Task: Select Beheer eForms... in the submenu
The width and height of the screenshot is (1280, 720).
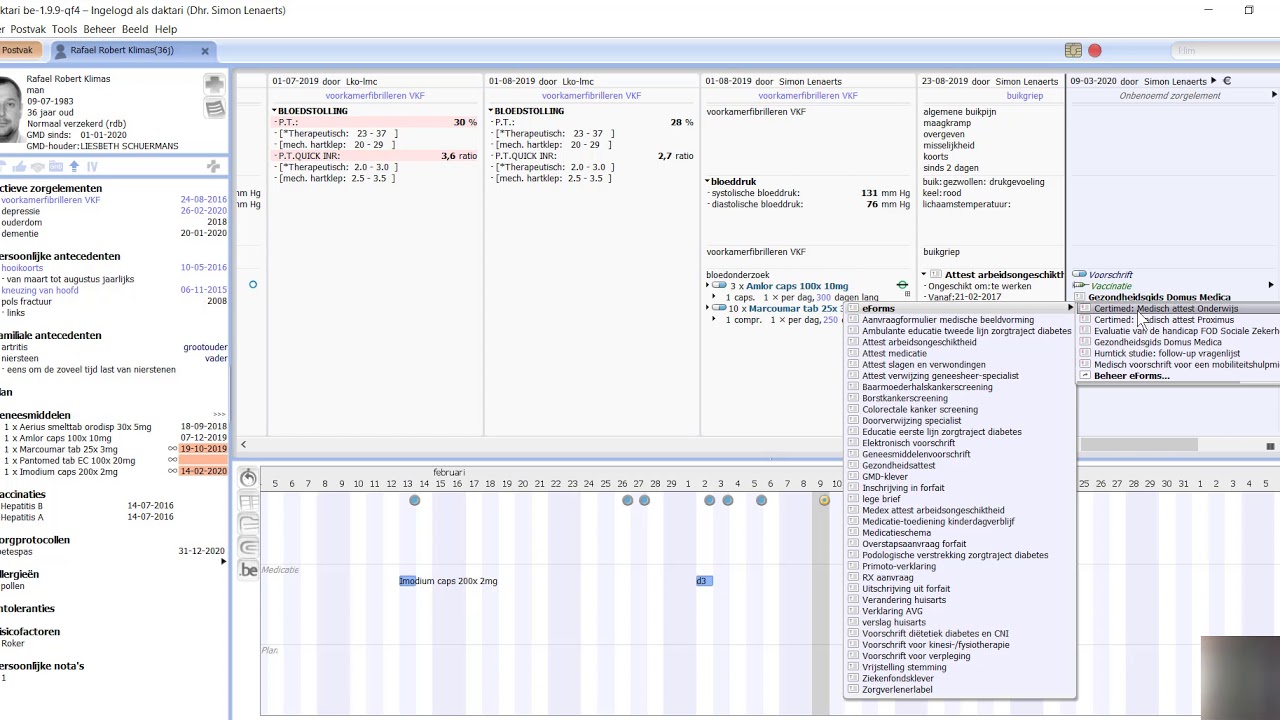Action: [x=1131, y=376]
